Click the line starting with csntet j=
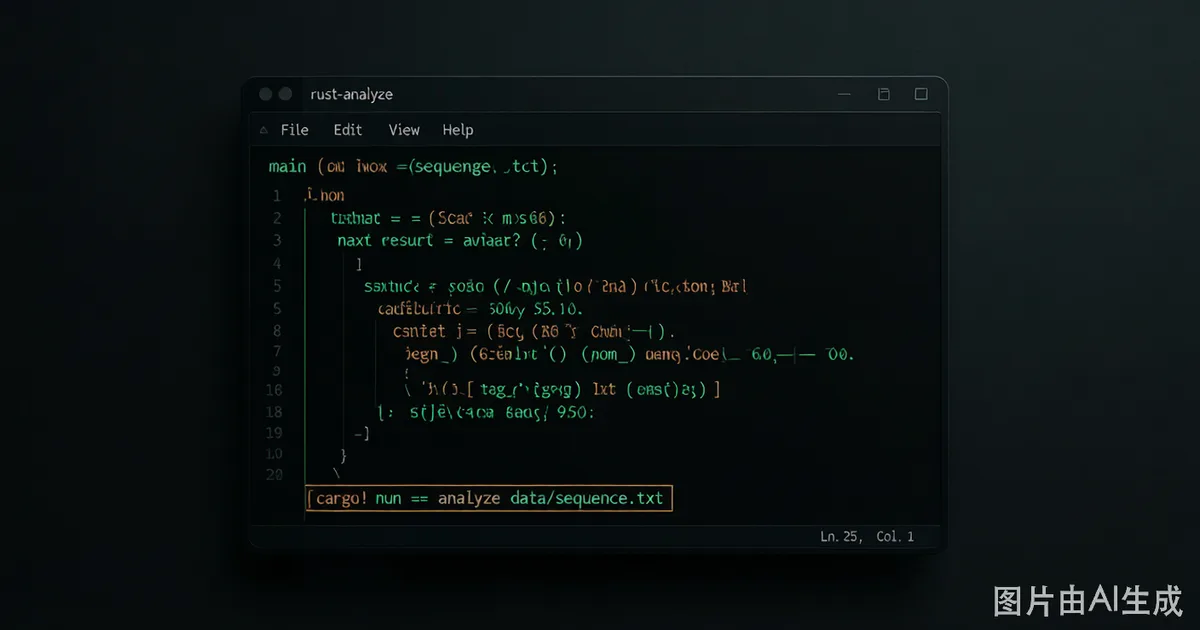 coord(535,332)
